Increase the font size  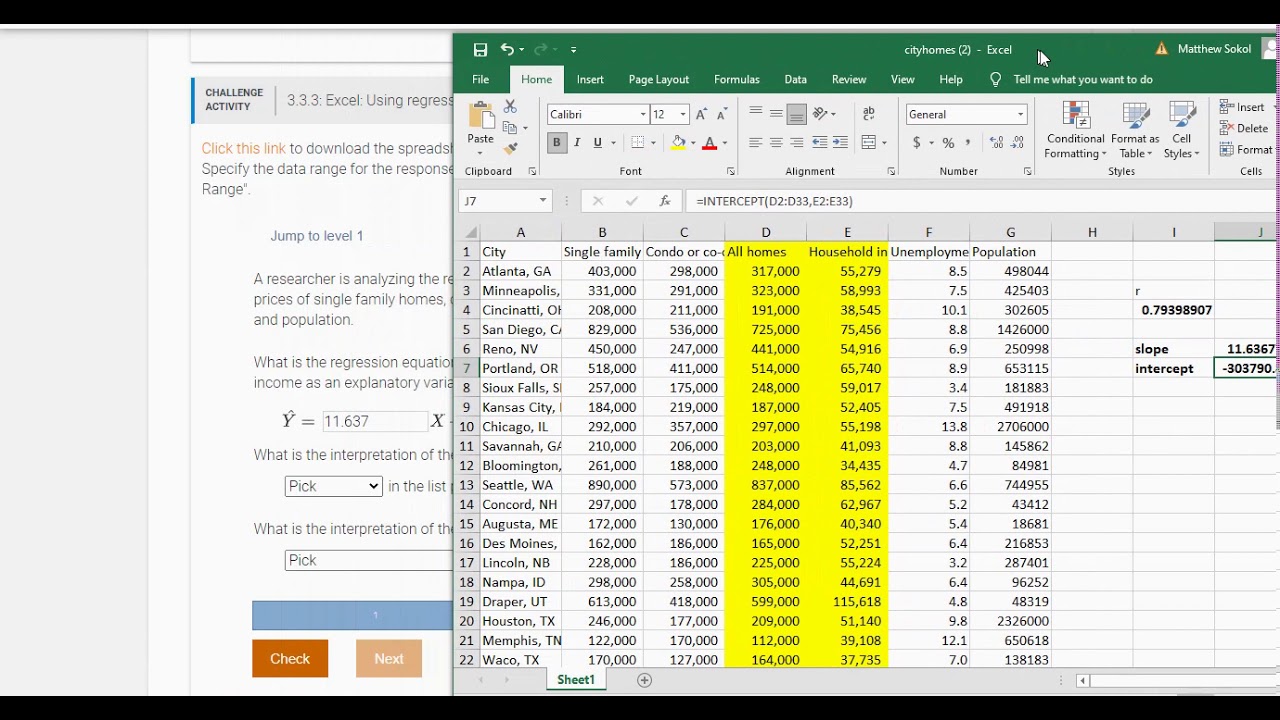click(701, 115)
